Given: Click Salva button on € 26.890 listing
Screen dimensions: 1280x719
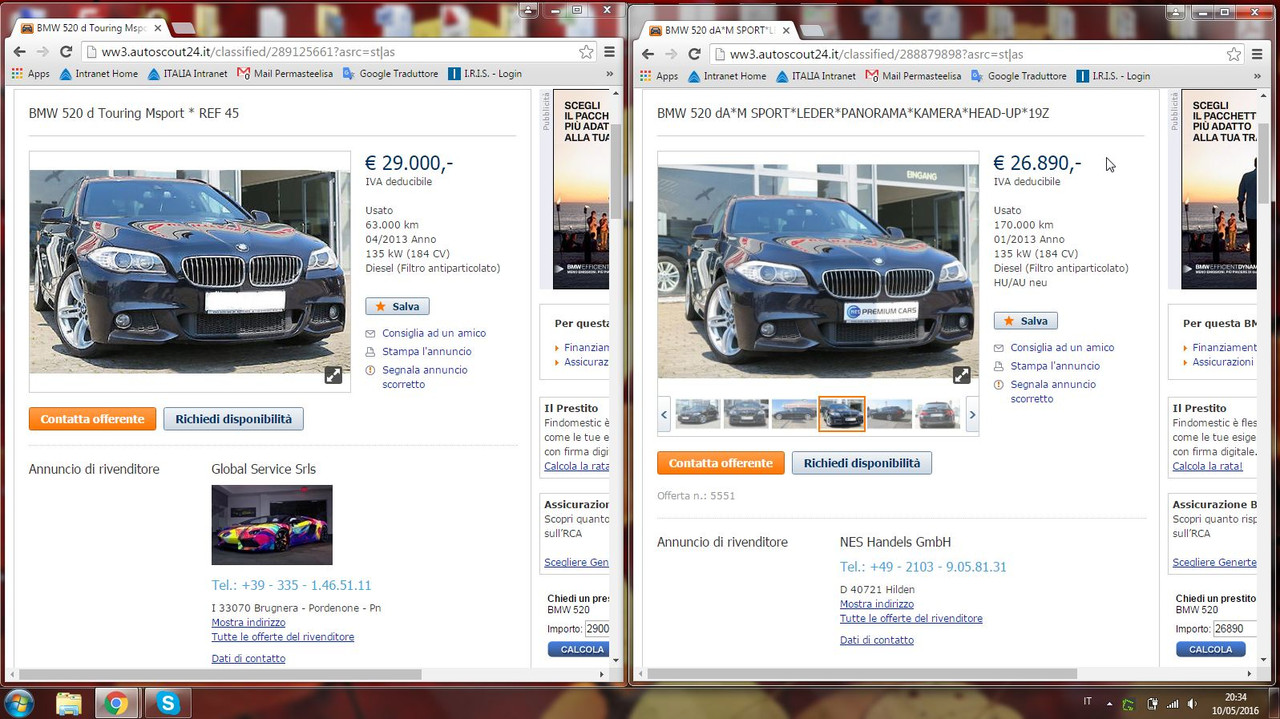Looking at the screenshot, I should (x=1025, y=321).
